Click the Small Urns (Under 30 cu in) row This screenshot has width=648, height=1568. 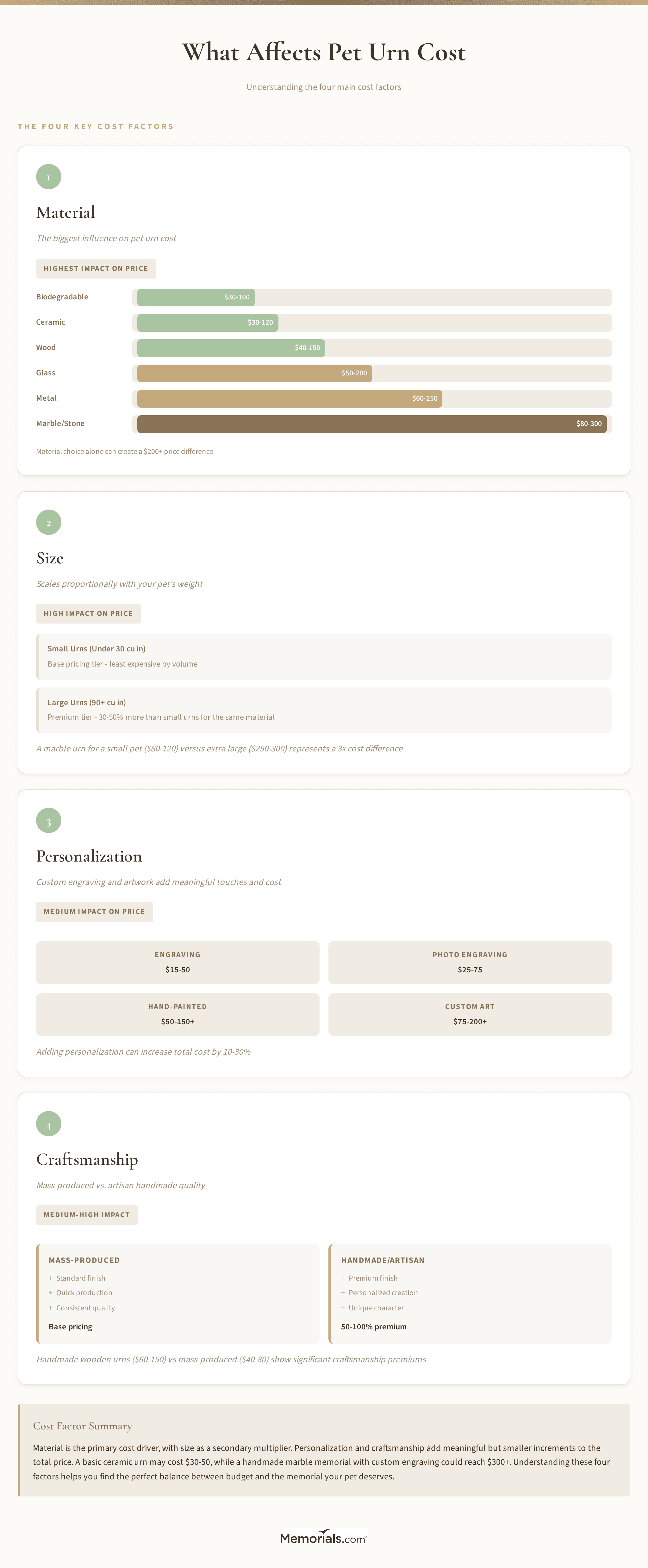(324, 656)
